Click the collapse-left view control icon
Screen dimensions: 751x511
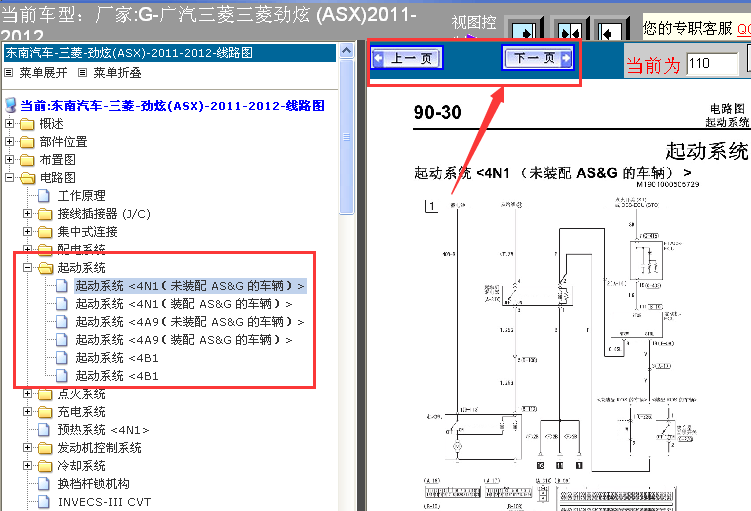[x=610, y=30]
